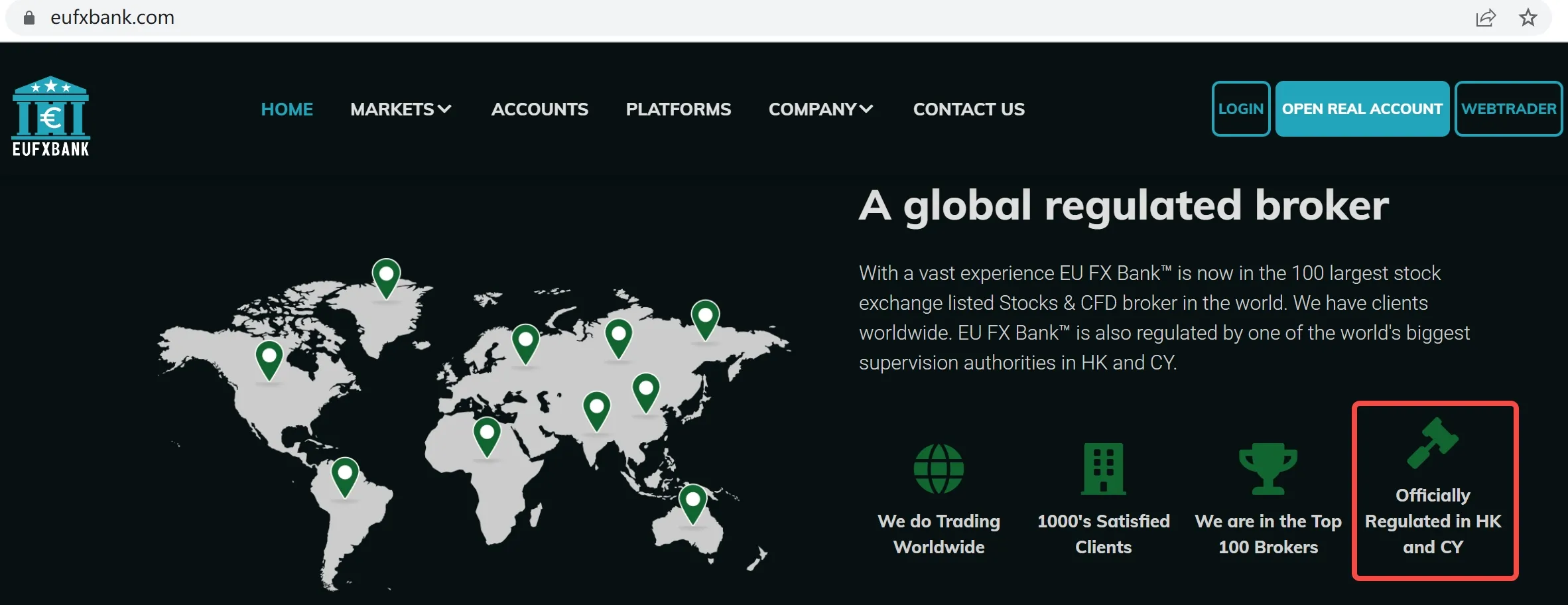Launch the WEBTRADER button
The image size is (1568, 605).
[x=1509, y=109]
